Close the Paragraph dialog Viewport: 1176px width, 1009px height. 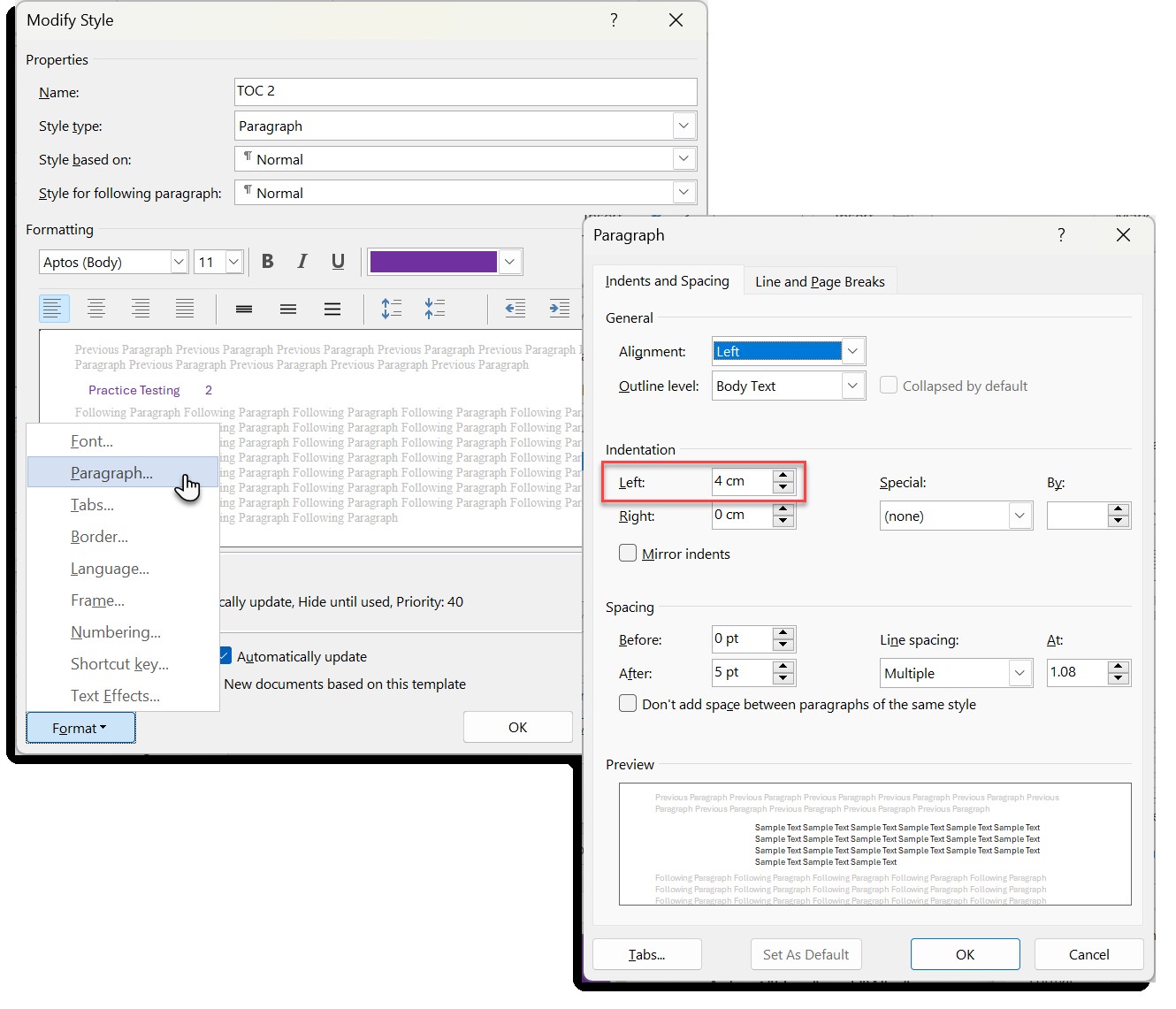pos(1123,234)
